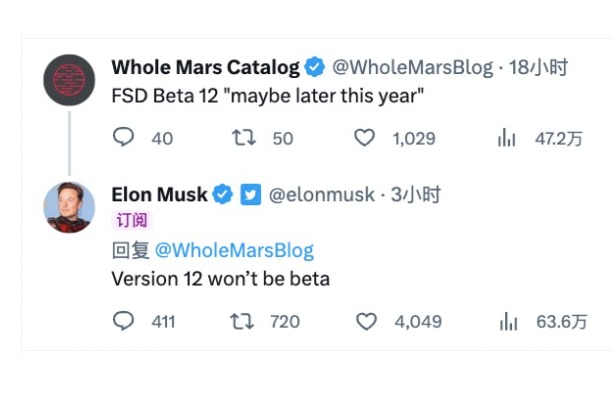Click the @WholeMarsBlog mention in the reply line
Screen dimensions: 613x409
tap(234, 250)
